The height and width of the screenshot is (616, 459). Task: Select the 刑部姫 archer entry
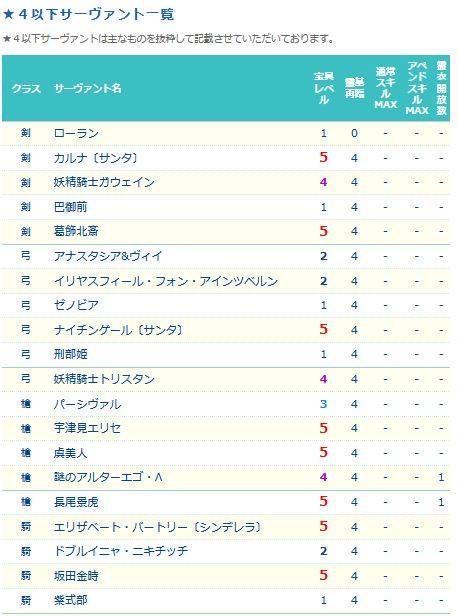click(70, 354)
